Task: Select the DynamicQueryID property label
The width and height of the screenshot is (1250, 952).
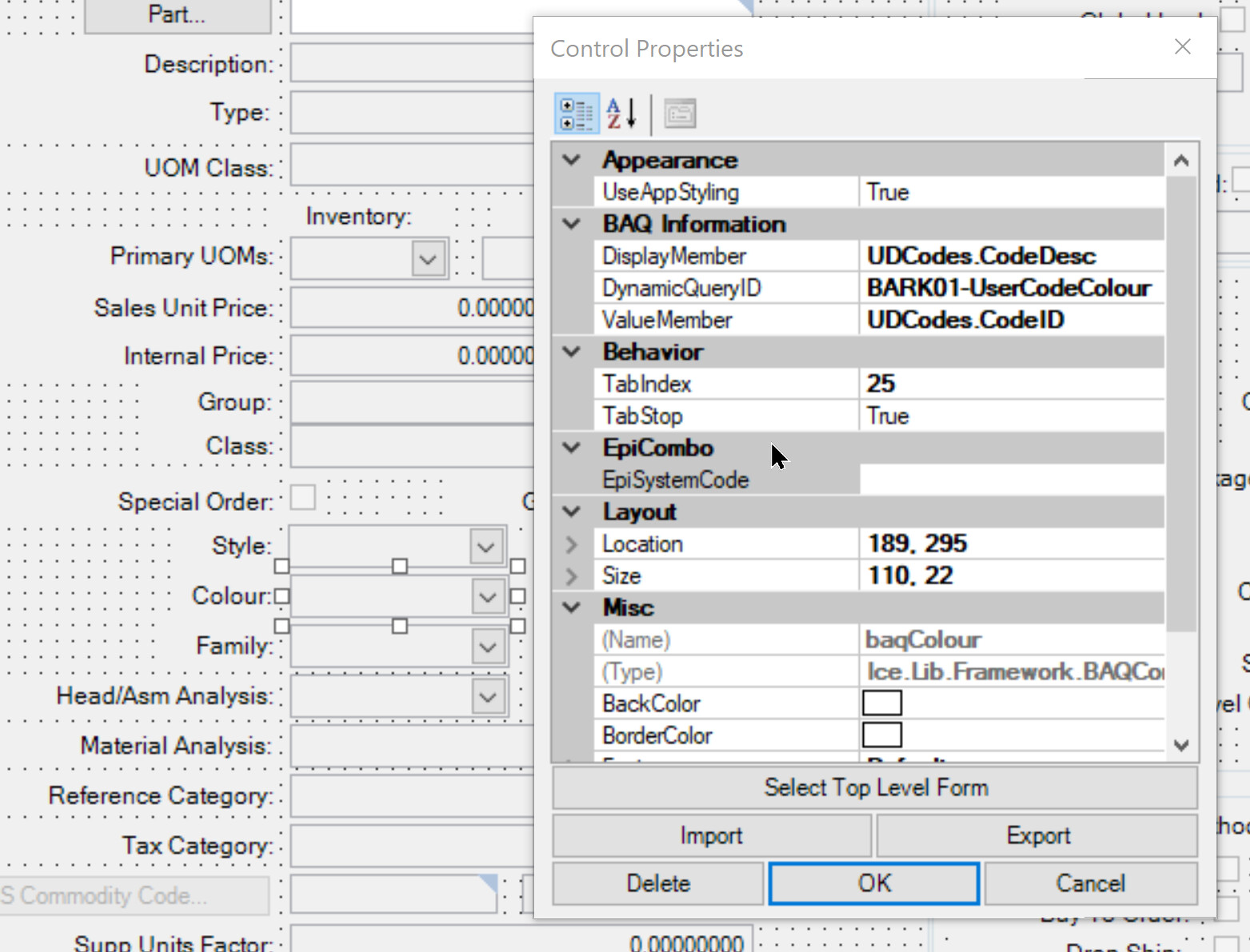Action: coord(681,288)
